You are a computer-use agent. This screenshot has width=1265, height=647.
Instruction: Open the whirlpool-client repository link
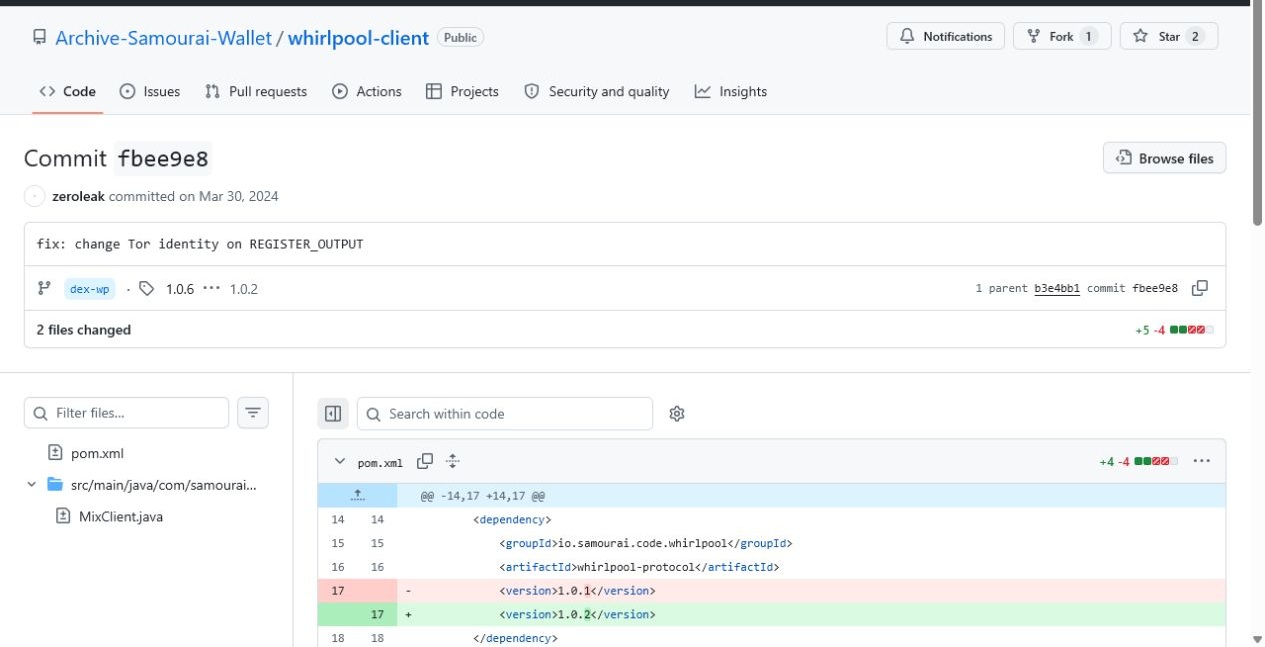358,38
